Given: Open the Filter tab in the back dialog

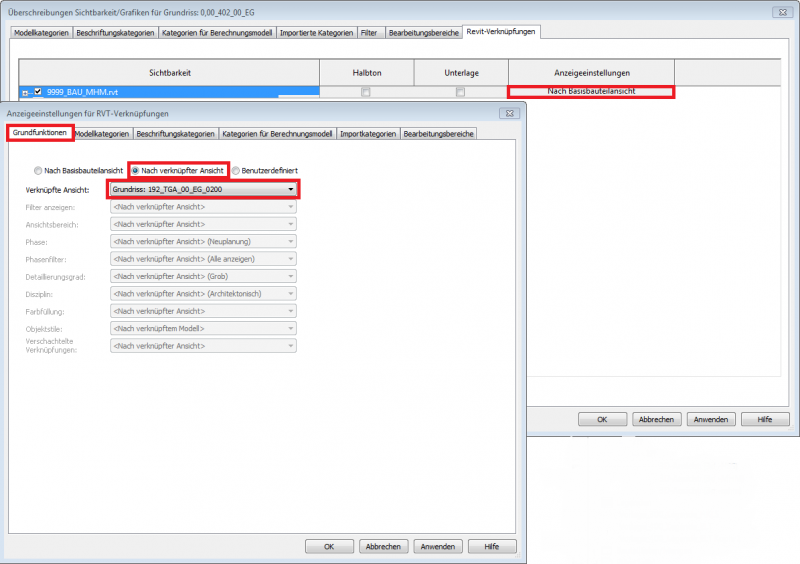Looking at the screenshot, I should 369,33.
